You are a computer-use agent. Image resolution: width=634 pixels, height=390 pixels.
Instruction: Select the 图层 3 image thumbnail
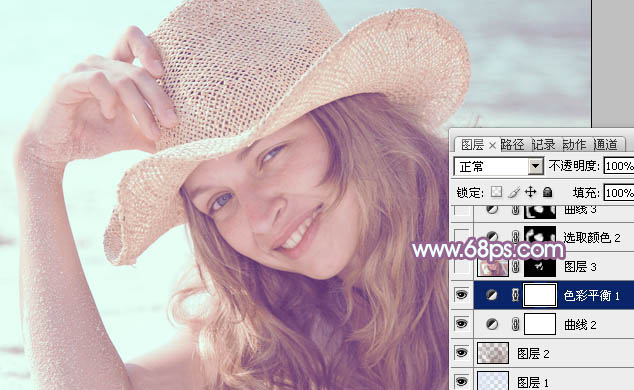(493, 267)
